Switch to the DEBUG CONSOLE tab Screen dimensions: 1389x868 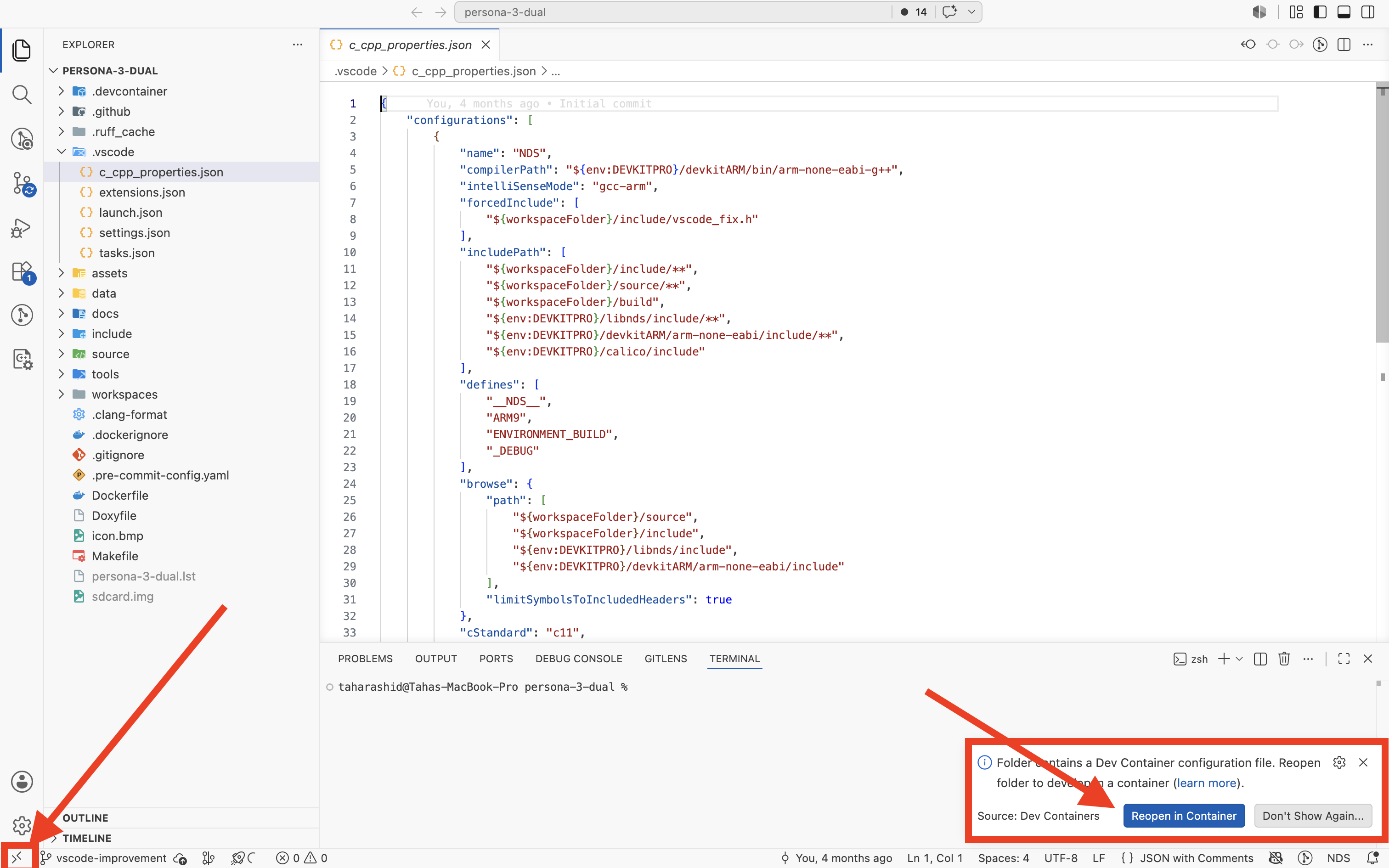click(579, 659)
